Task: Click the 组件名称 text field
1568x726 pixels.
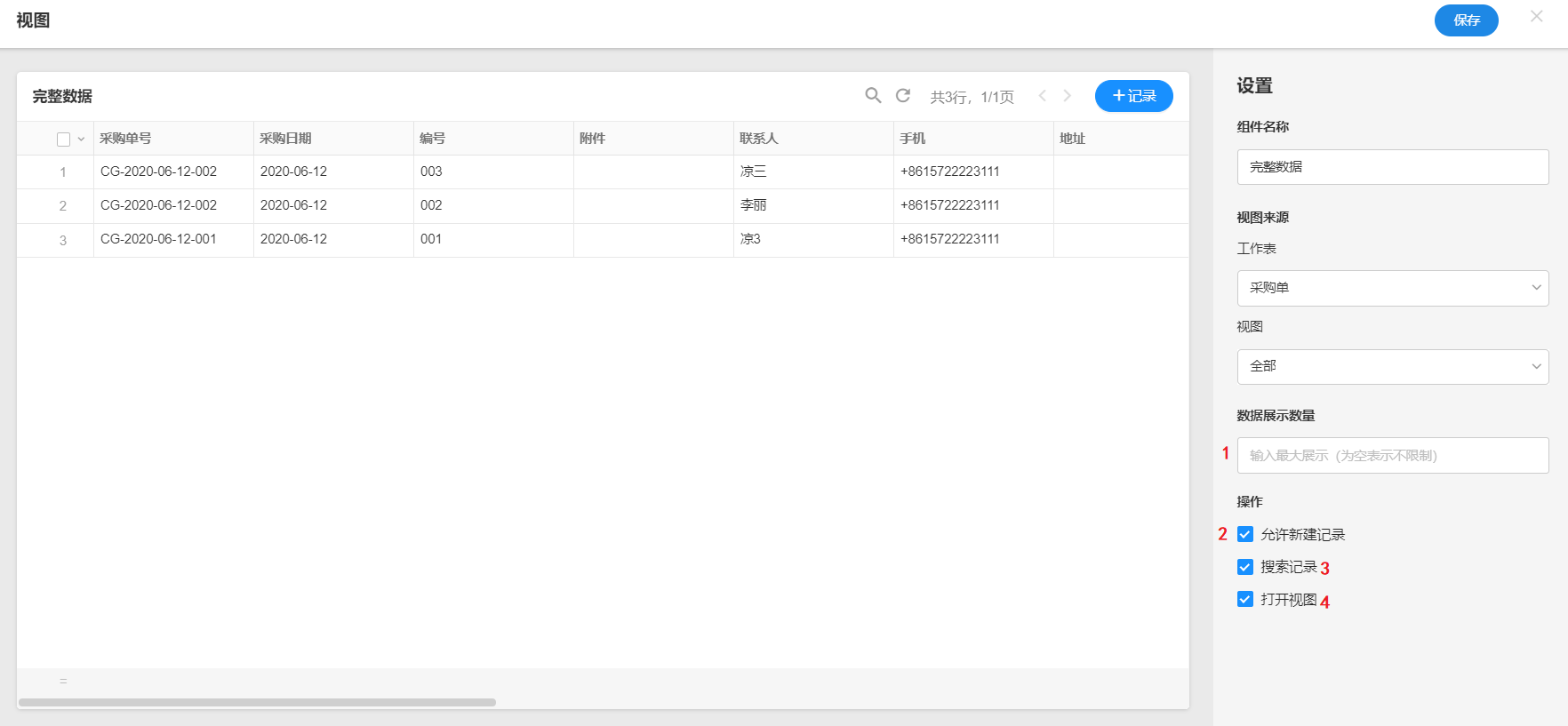Action: [x=1392, y=167]
